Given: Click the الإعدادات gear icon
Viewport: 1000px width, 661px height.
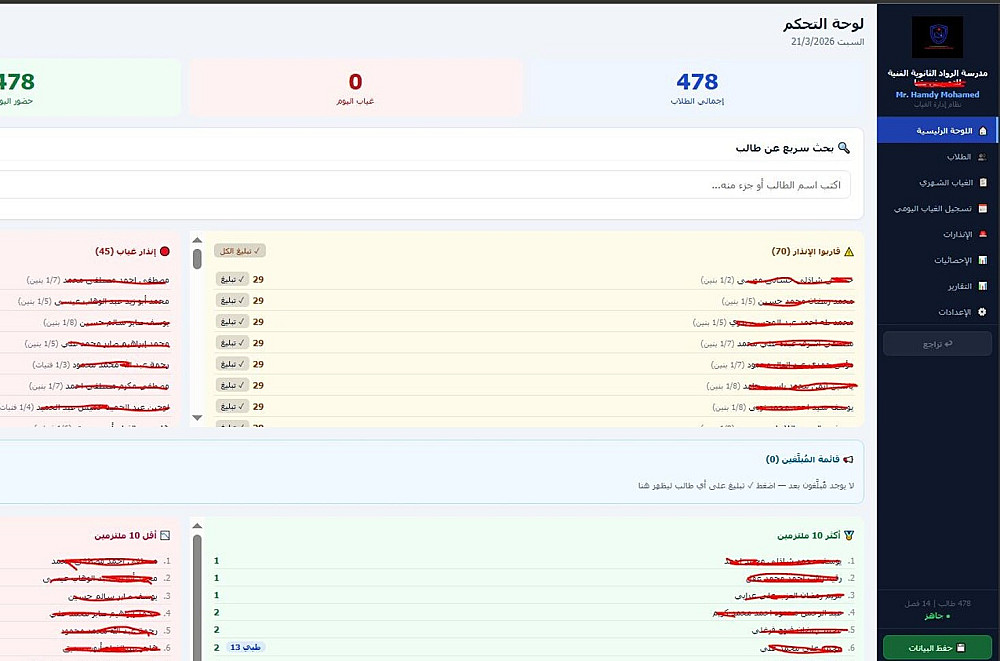Looking at the screenshot, I should [982, 312].
